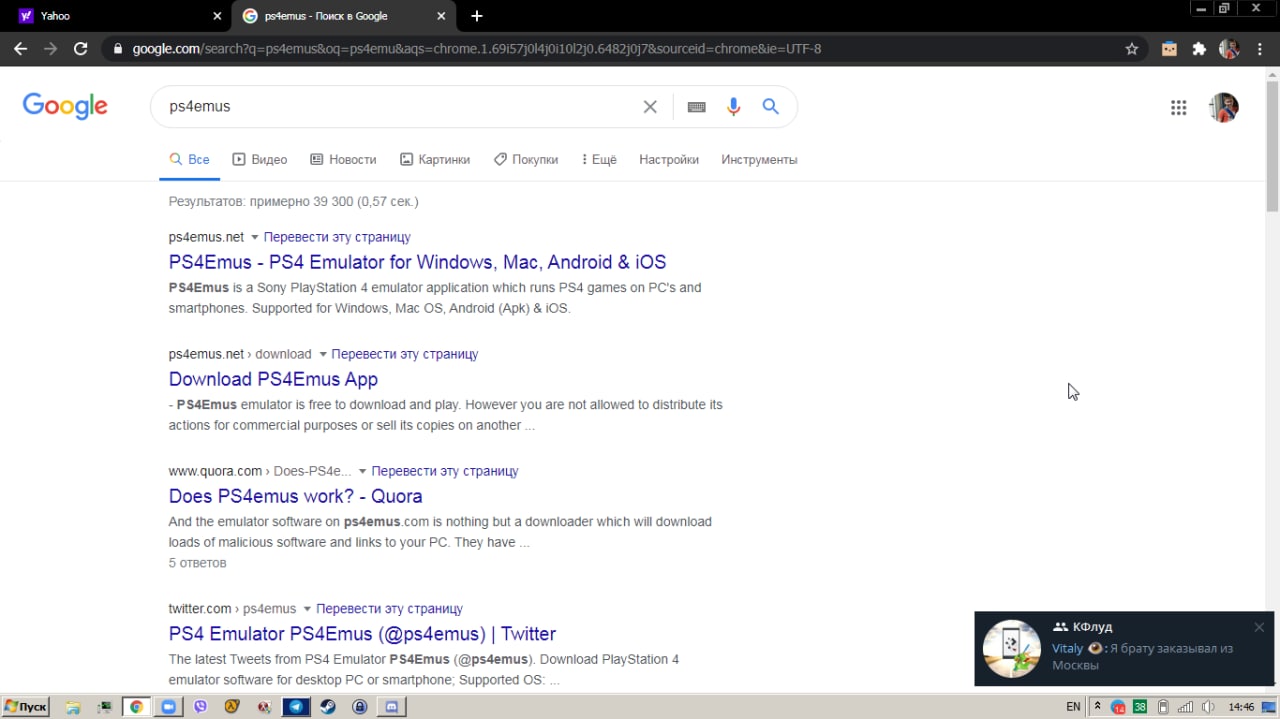This screenshot has height=719, width=1280.
Task: Translate the twitter.com result page
Action: click(x=389, y=608)
